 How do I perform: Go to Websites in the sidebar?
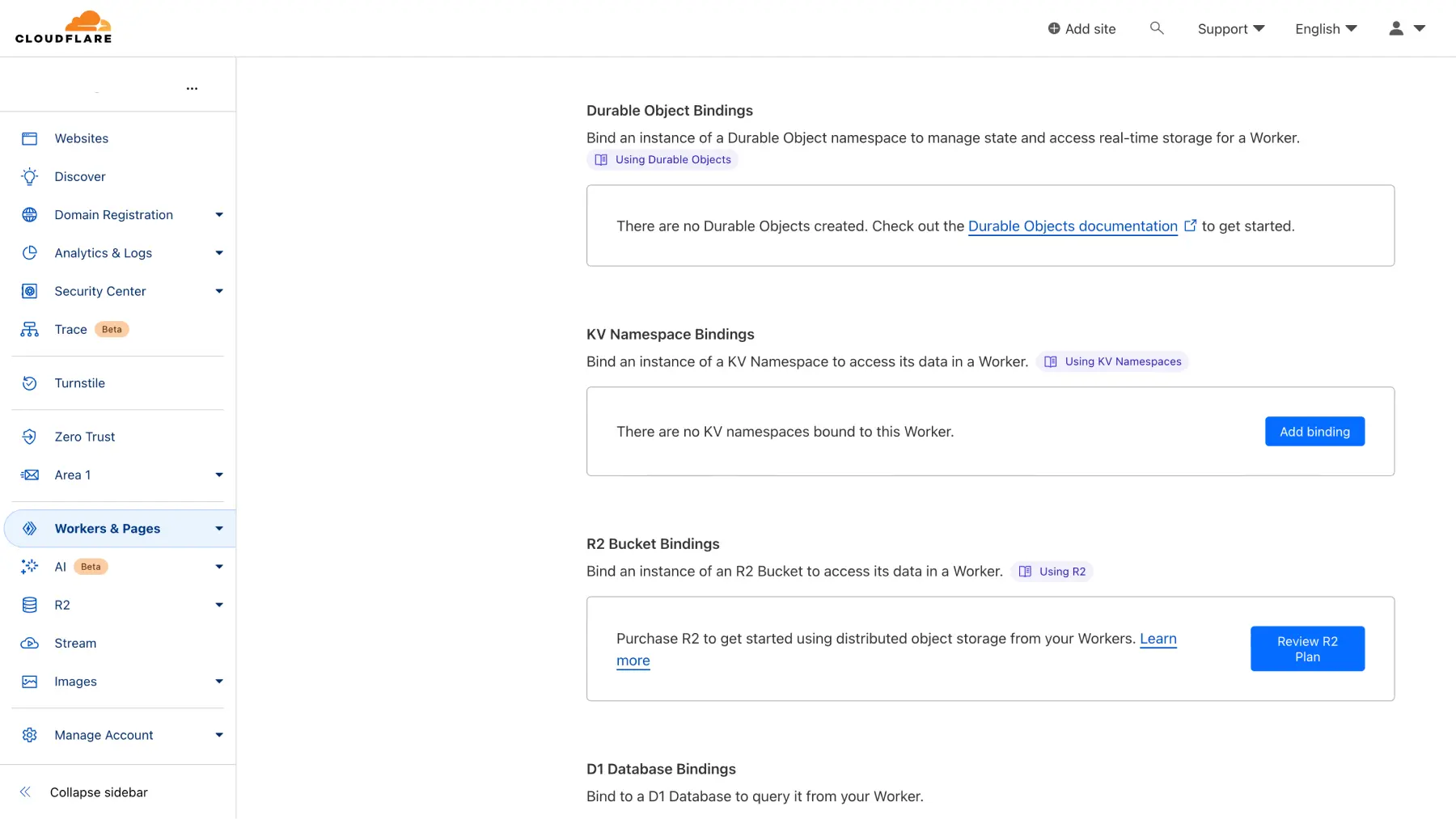(81, 138)
